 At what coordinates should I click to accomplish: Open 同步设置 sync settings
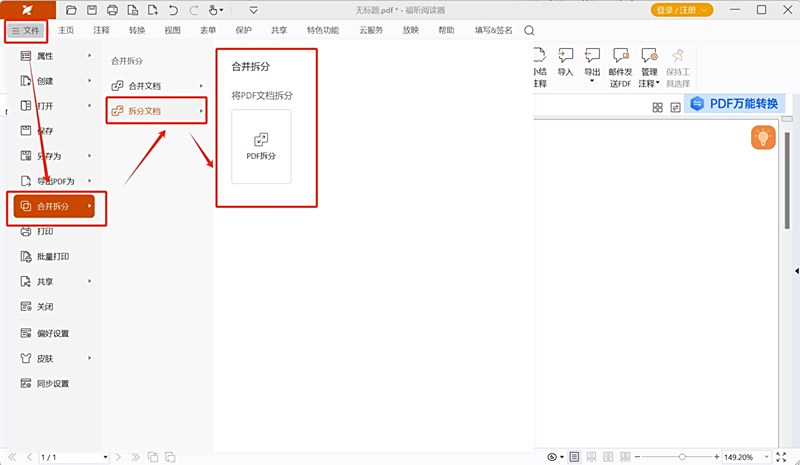pos(56,383)
